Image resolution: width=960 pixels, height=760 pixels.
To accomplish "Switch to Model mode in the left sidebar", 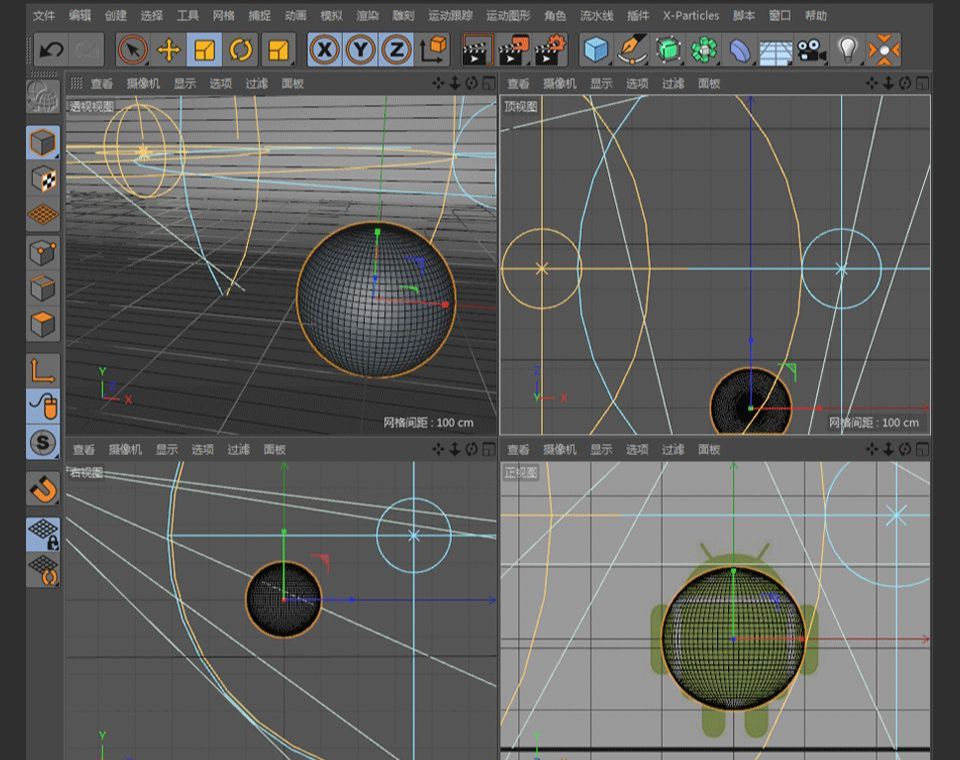I will point(43,143).
